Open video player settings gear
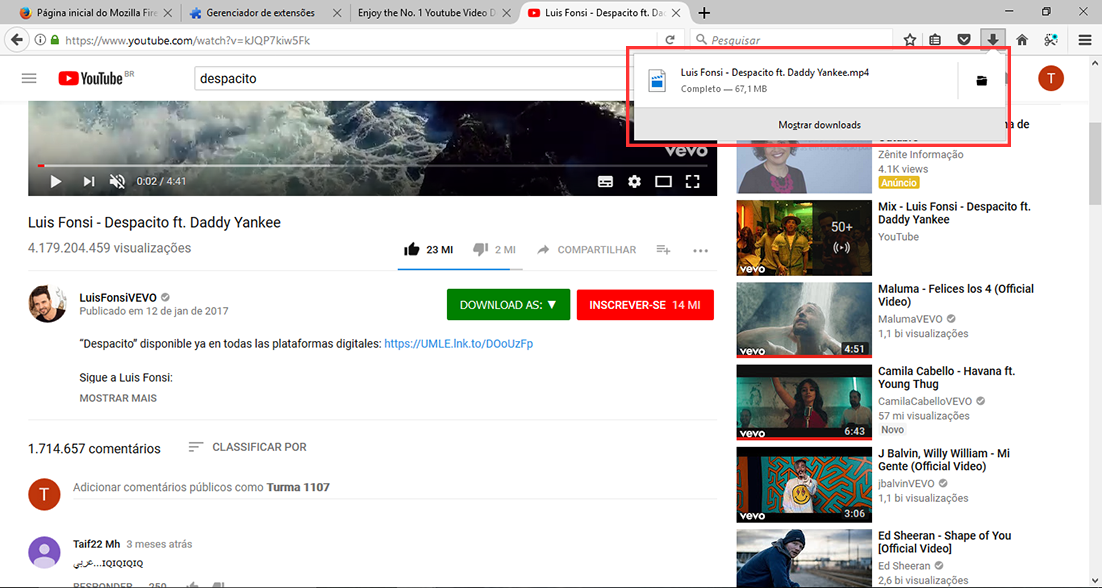The height and width of the screenshot is (588, 1102). pos(635,181)
